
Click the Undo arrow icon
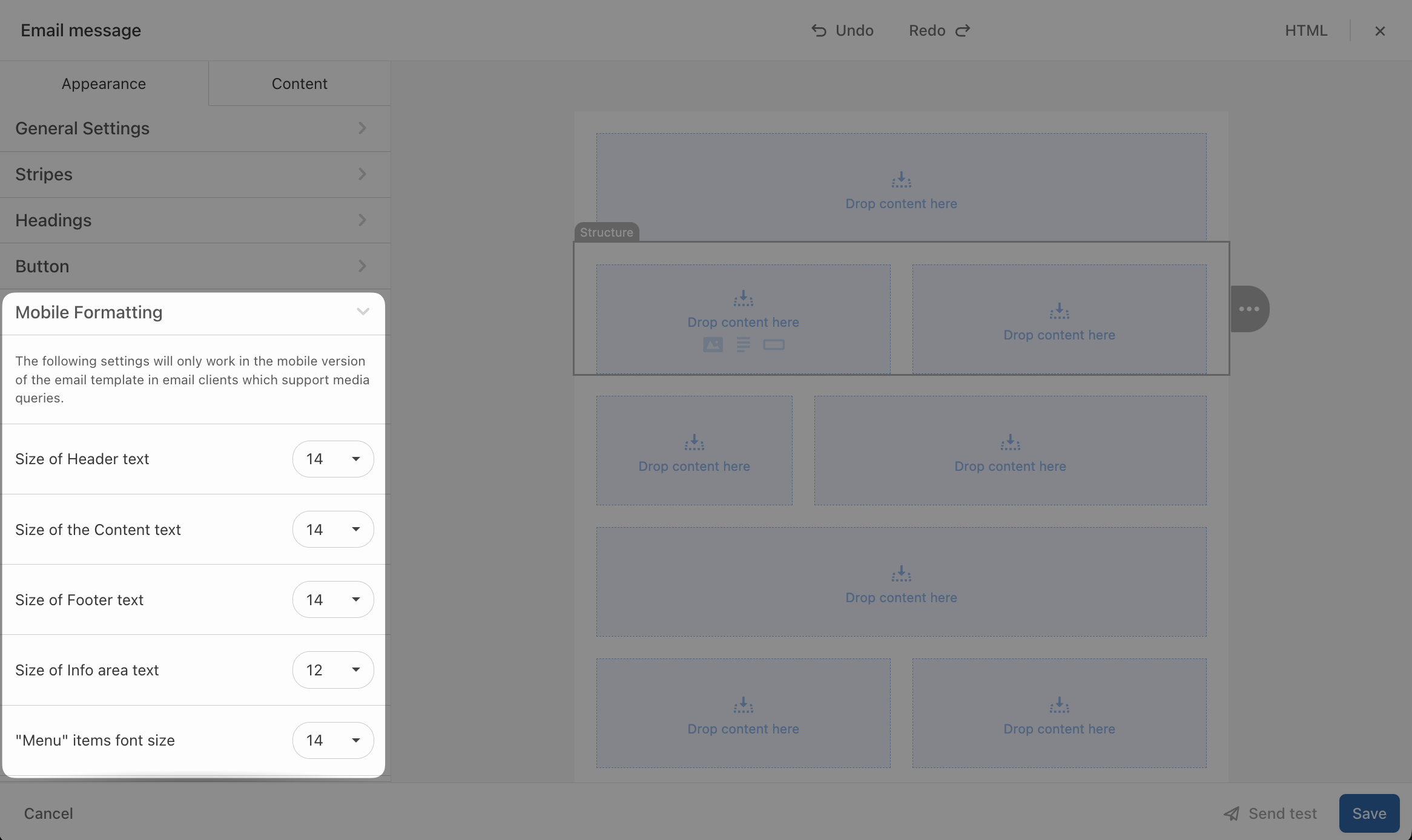point(819,31)
